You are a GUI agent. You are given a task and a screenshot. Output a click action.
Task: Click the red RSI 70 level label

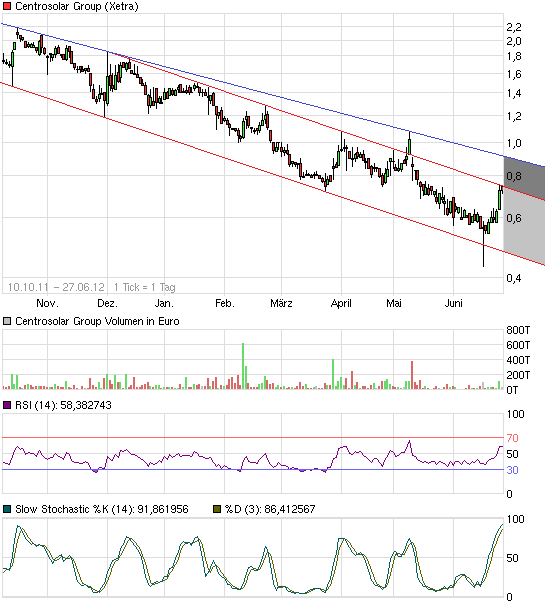pyautogui.click(x=512, y=438)
